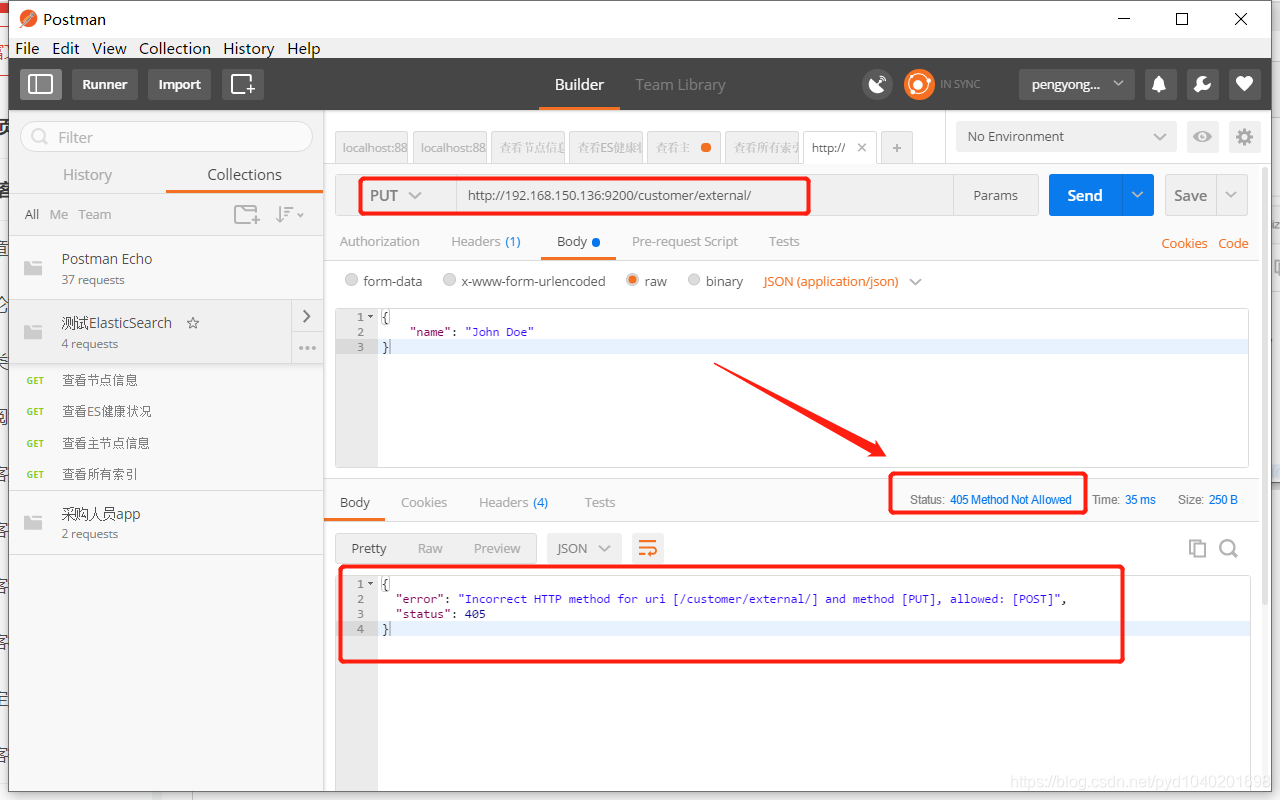Collapse response JSON line 1 fold arrow
This screenshot has height=800, width=1280.
[x=370, y=584]
